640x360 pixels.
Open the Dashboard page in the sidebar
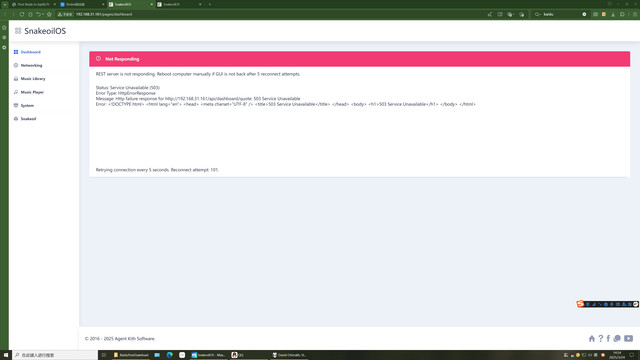click(x=30, y=52)
